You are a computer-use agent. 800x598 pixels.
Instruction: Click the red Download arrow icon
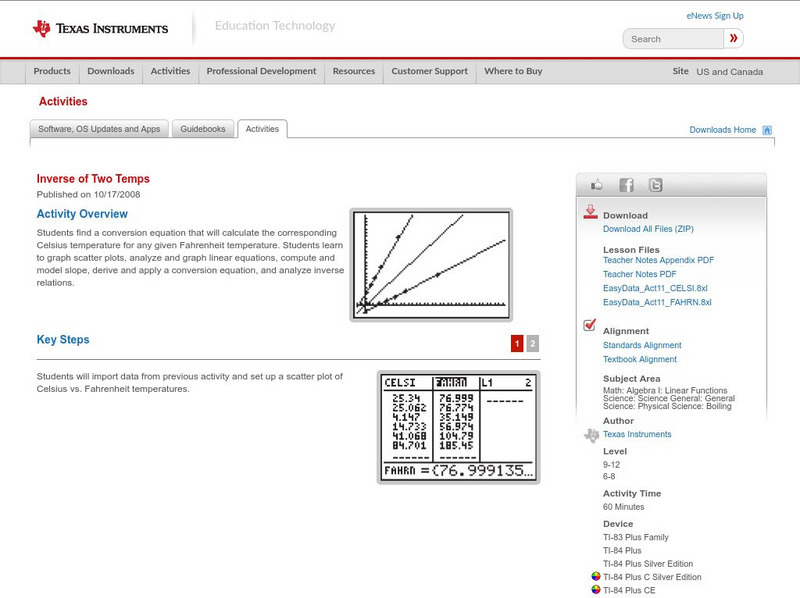[590, 212]
